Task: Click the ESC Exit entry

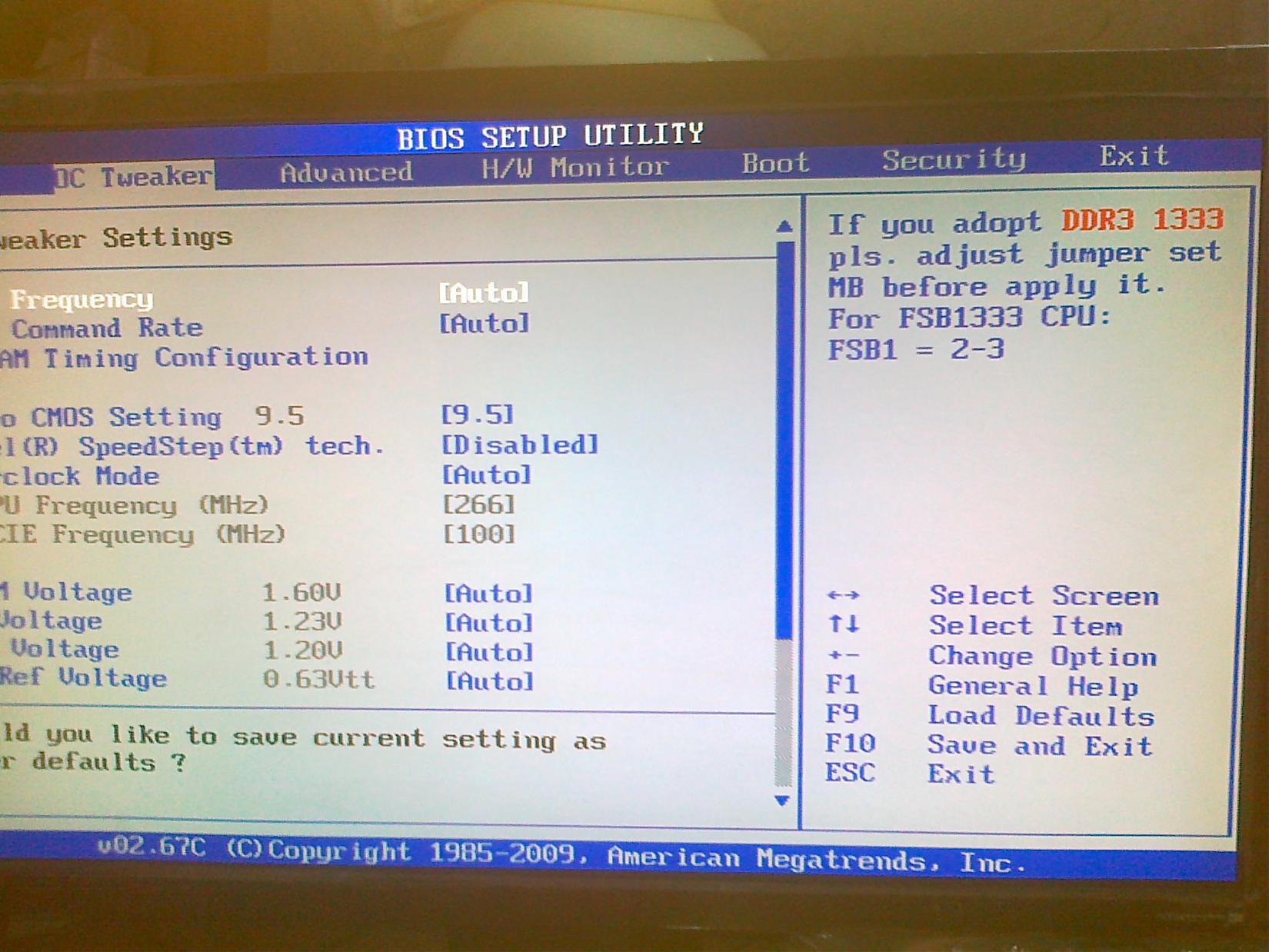Action: click(910, 773)
